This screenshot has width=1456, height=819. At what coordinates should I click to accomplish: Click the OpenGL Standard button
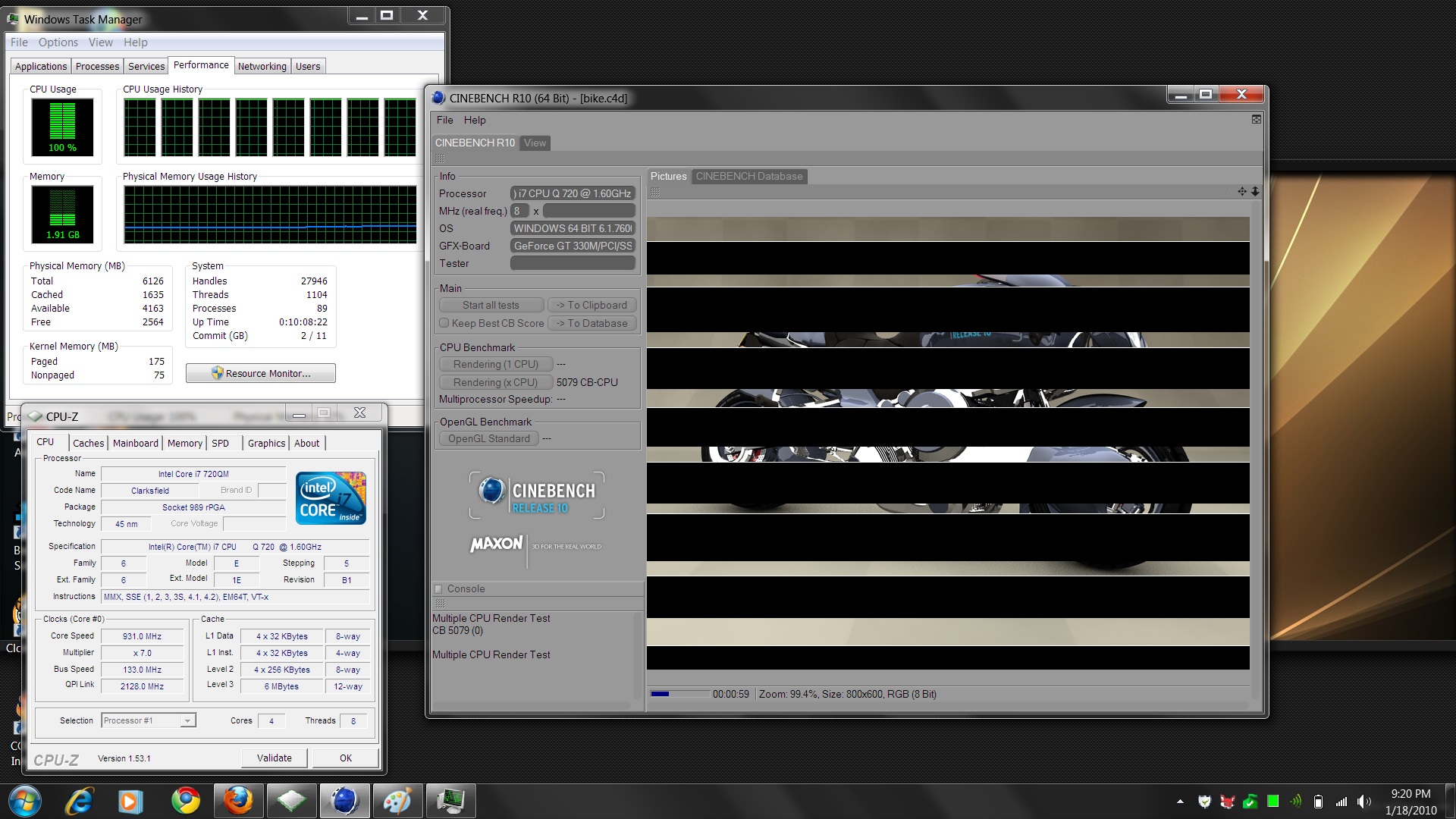tap(489, 438)
